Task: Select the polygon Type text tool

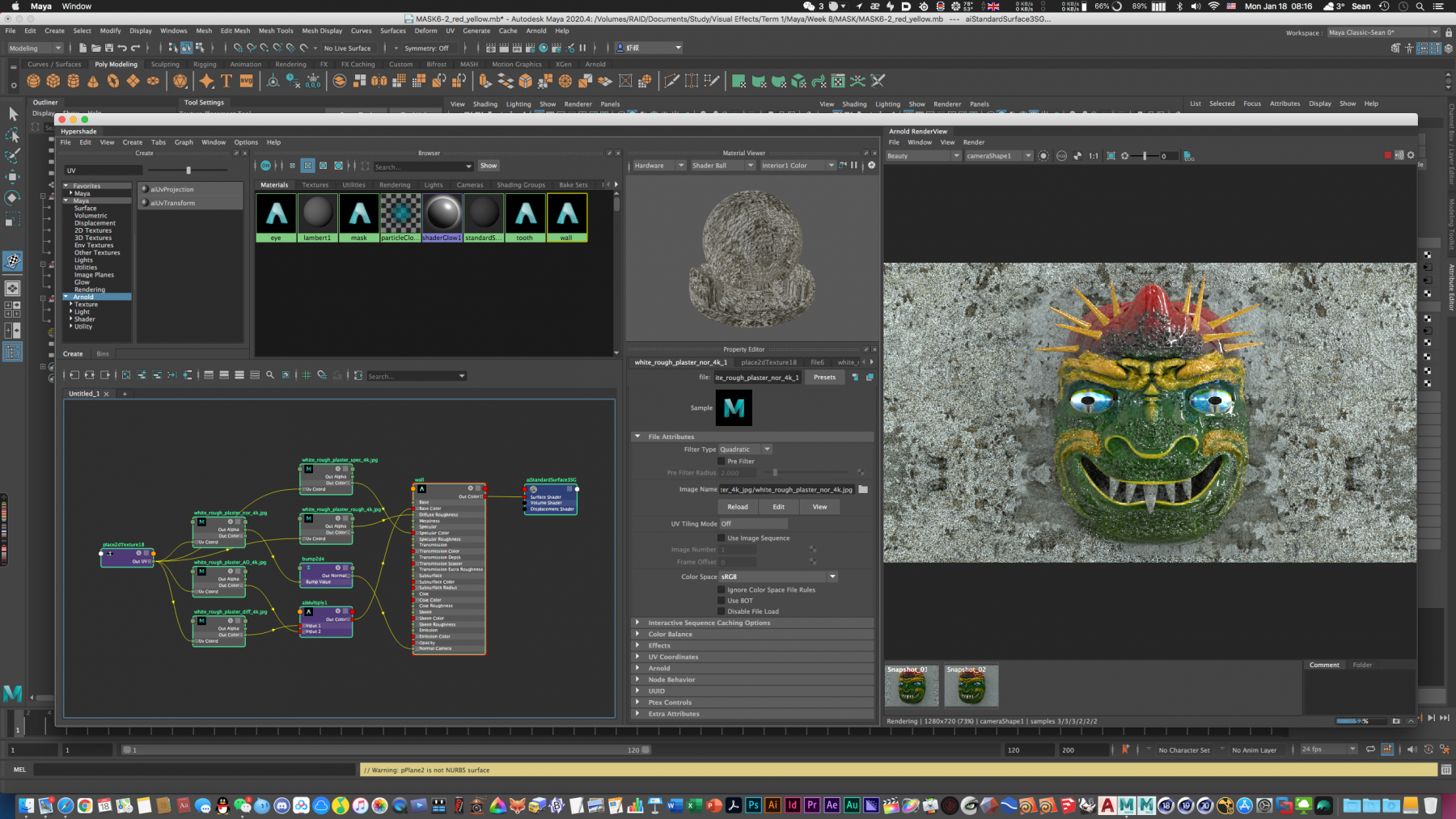Action: (x=226, y=81)
